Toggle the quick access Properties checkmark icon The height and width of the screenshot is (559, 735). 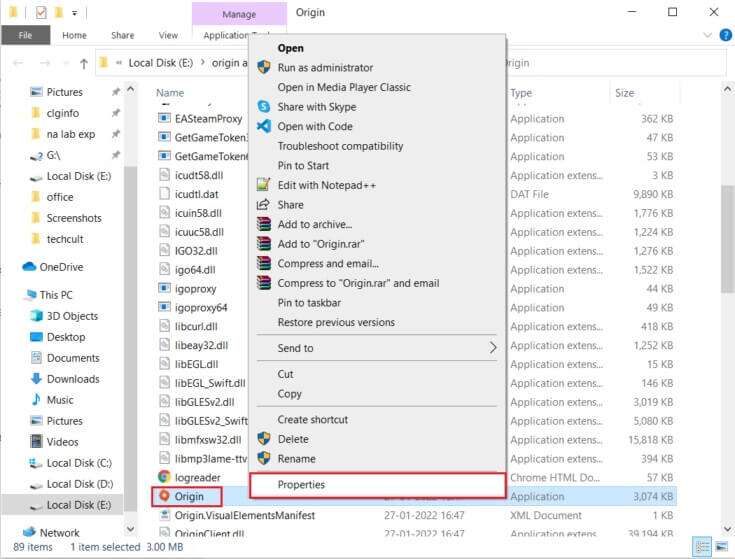pyautogui.click(x=41, y=12)
